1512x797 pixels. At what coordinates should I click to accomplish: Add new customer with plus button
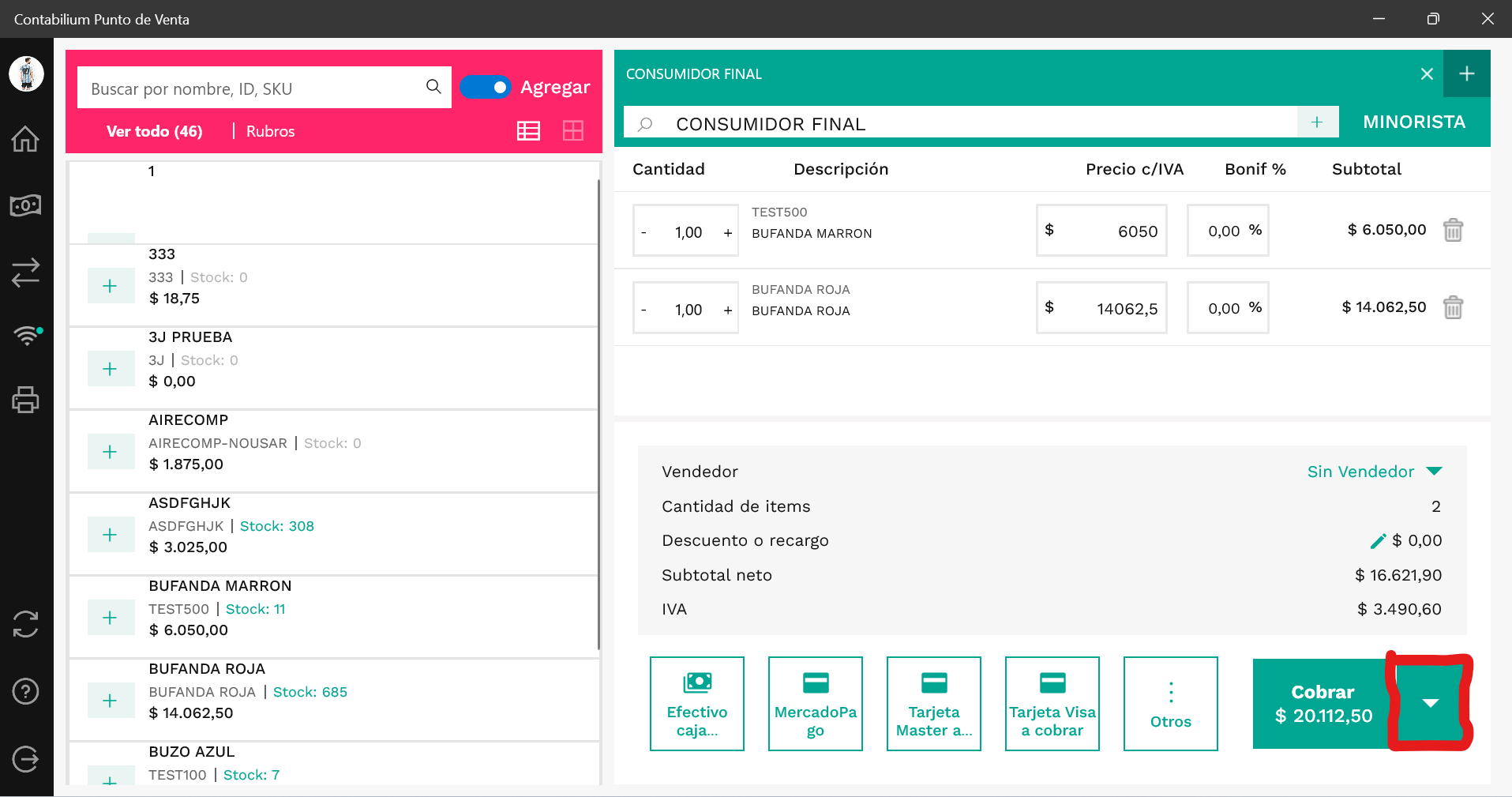1317,122
